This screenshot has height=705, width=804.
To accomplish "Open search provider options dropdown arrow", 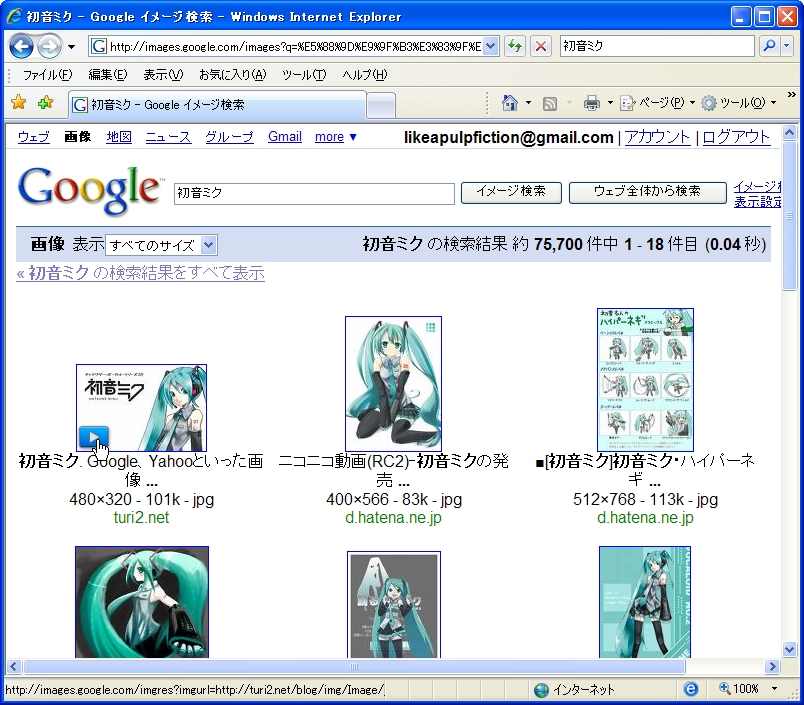I will pyautogui.click(x=787, y=46).
